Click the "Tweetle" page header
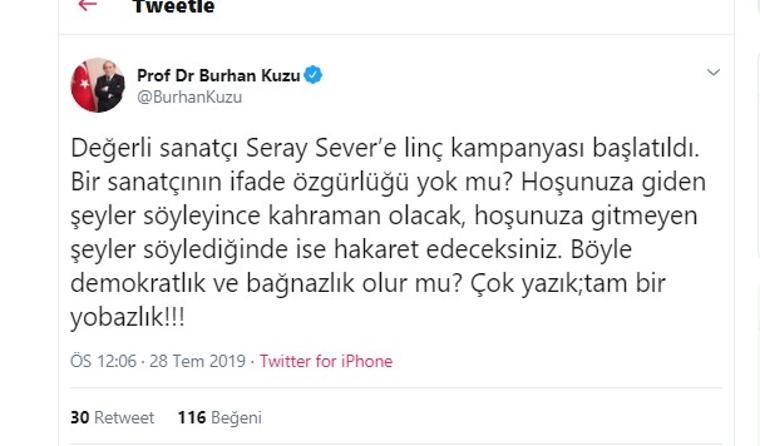The image size is (760, 446). pyautogui.click(x=173, y=7)
